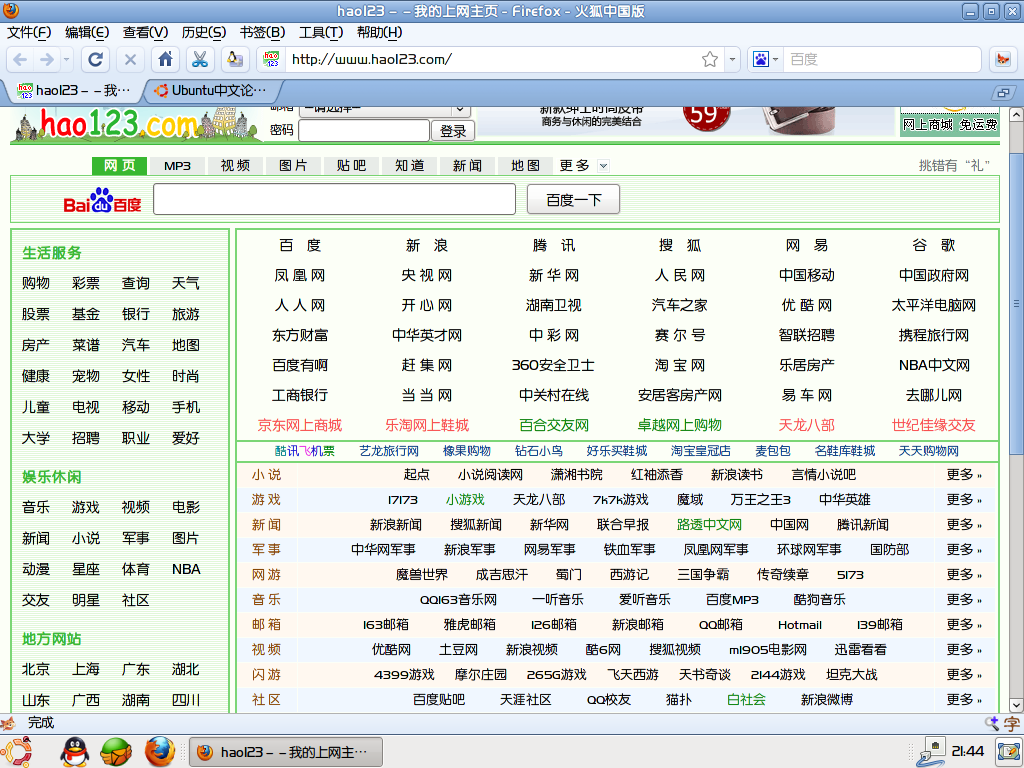
Task: Open the 魔兽世界 link in 网游 row
Action: pos(422,575)
